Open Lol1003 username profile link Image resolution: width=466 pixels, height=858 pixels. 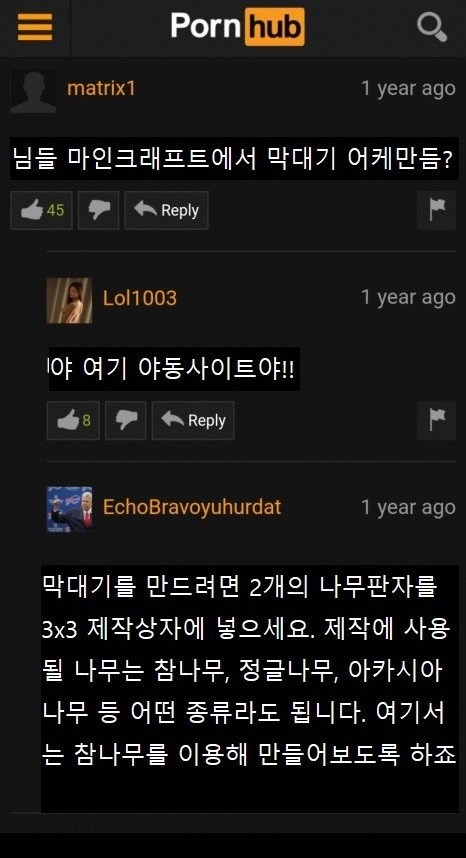tap(140, 298)
